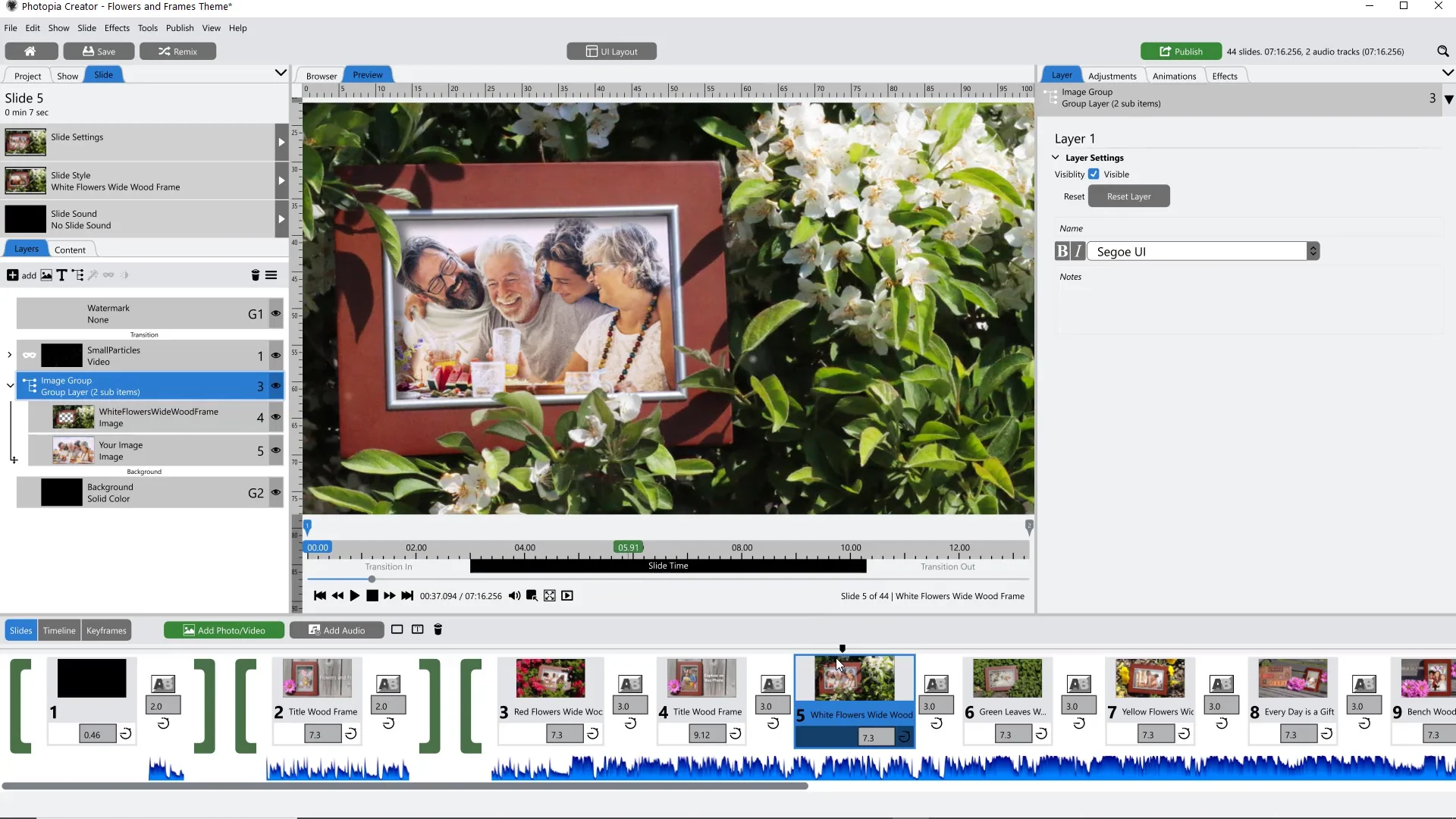
Task: Collapse the Layer Settings section
Action: pos(1055,158)
